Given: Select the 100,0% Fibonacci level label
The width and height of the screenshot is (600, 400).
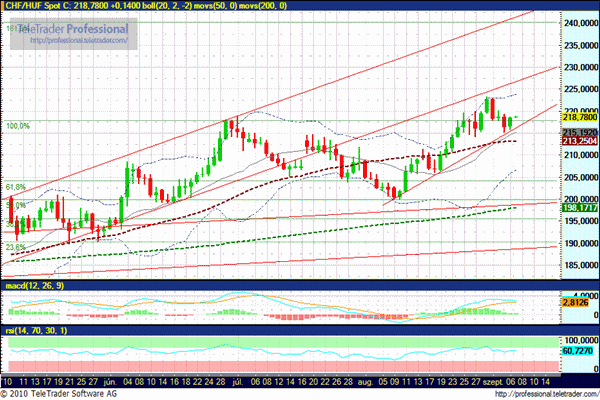Looking at the screenshot, I should coord(19,126).
